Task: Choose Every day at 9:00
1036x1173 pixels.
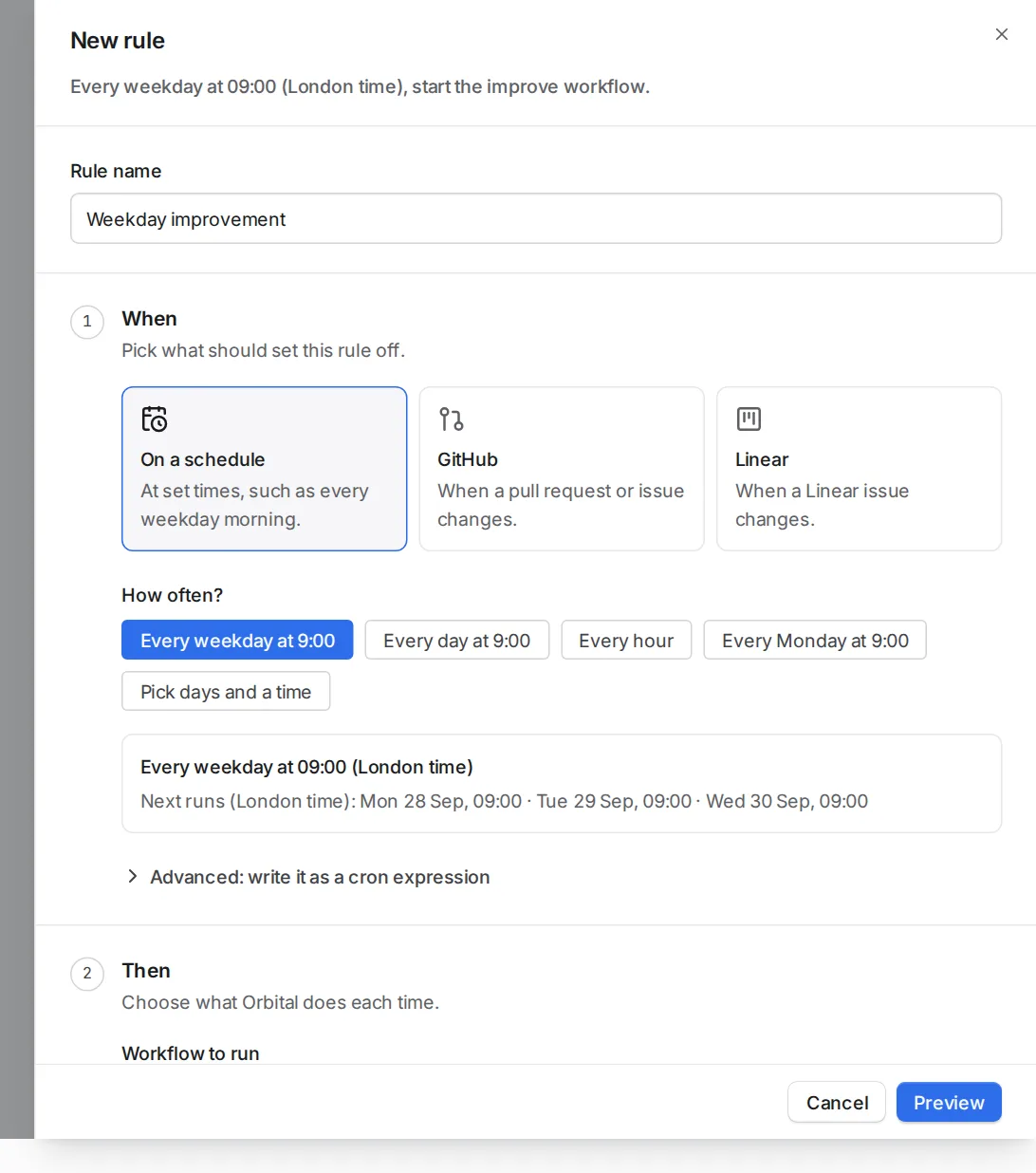Action: [x=456, y=640]
